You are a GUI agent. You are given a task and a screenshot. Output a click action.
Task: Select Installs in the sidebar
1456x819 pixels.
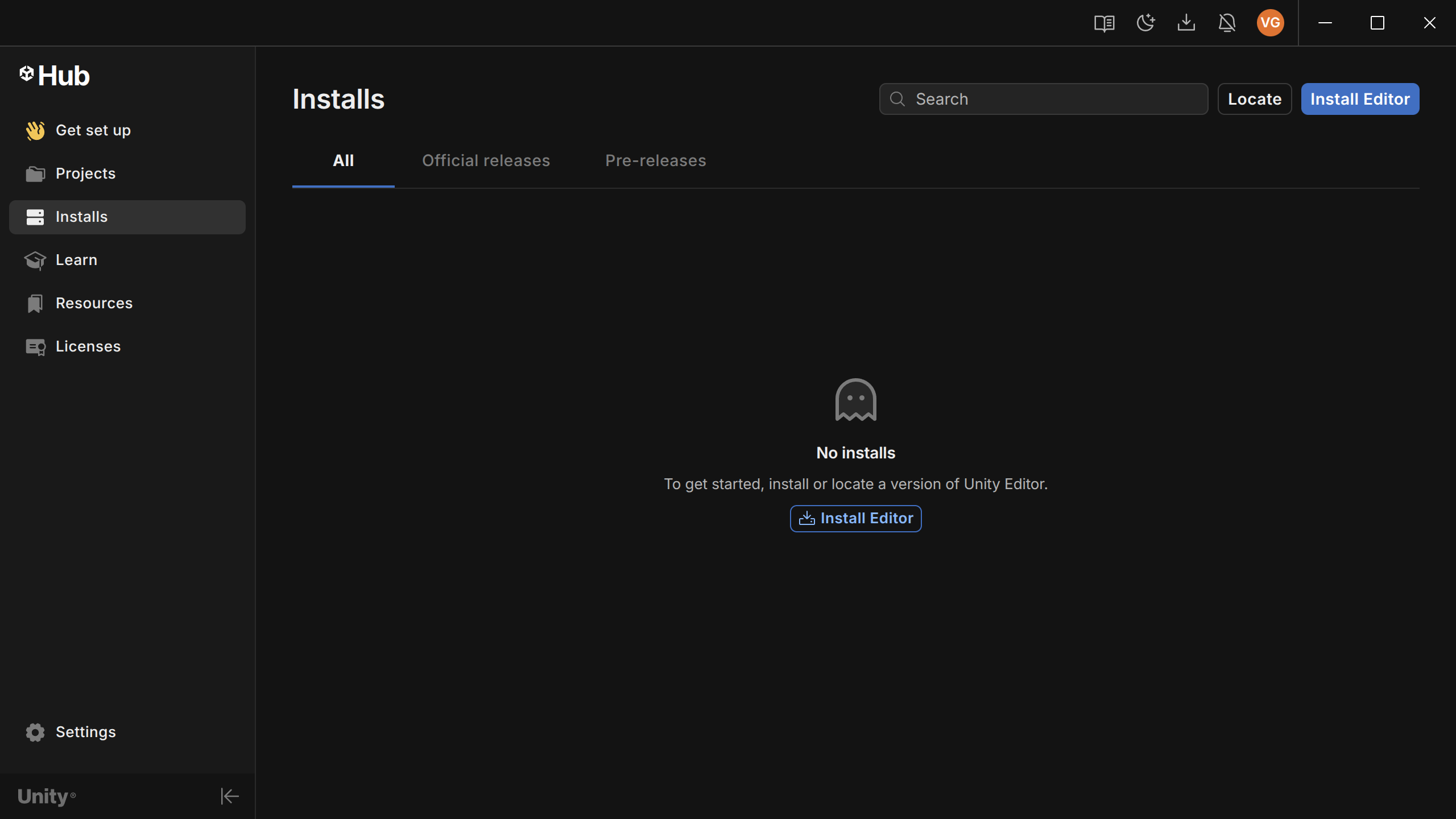(81, 217)
